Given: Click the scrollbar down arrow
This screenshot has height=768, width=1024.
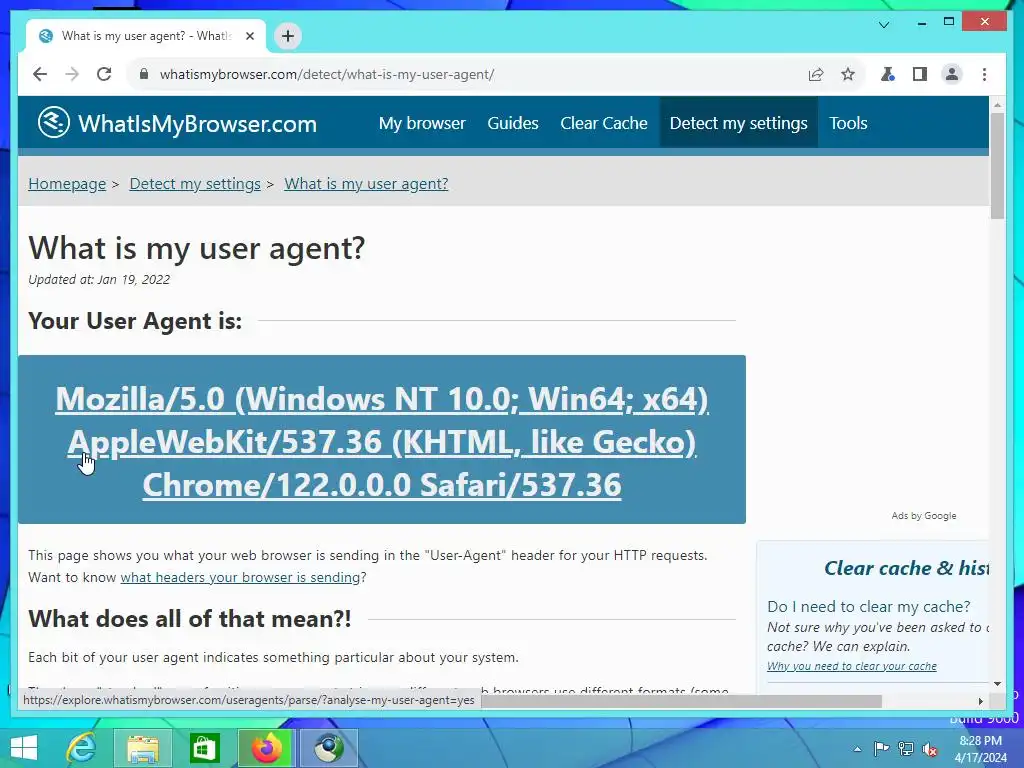Looking at the screenshot, I should [997, 684].
